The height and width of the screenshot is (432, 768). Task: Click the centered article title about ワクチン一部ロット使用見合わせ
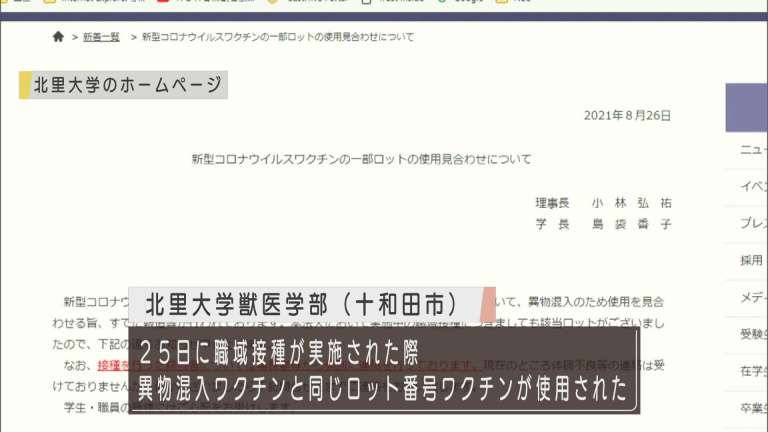pyautogui.click(x=361, y=159)
